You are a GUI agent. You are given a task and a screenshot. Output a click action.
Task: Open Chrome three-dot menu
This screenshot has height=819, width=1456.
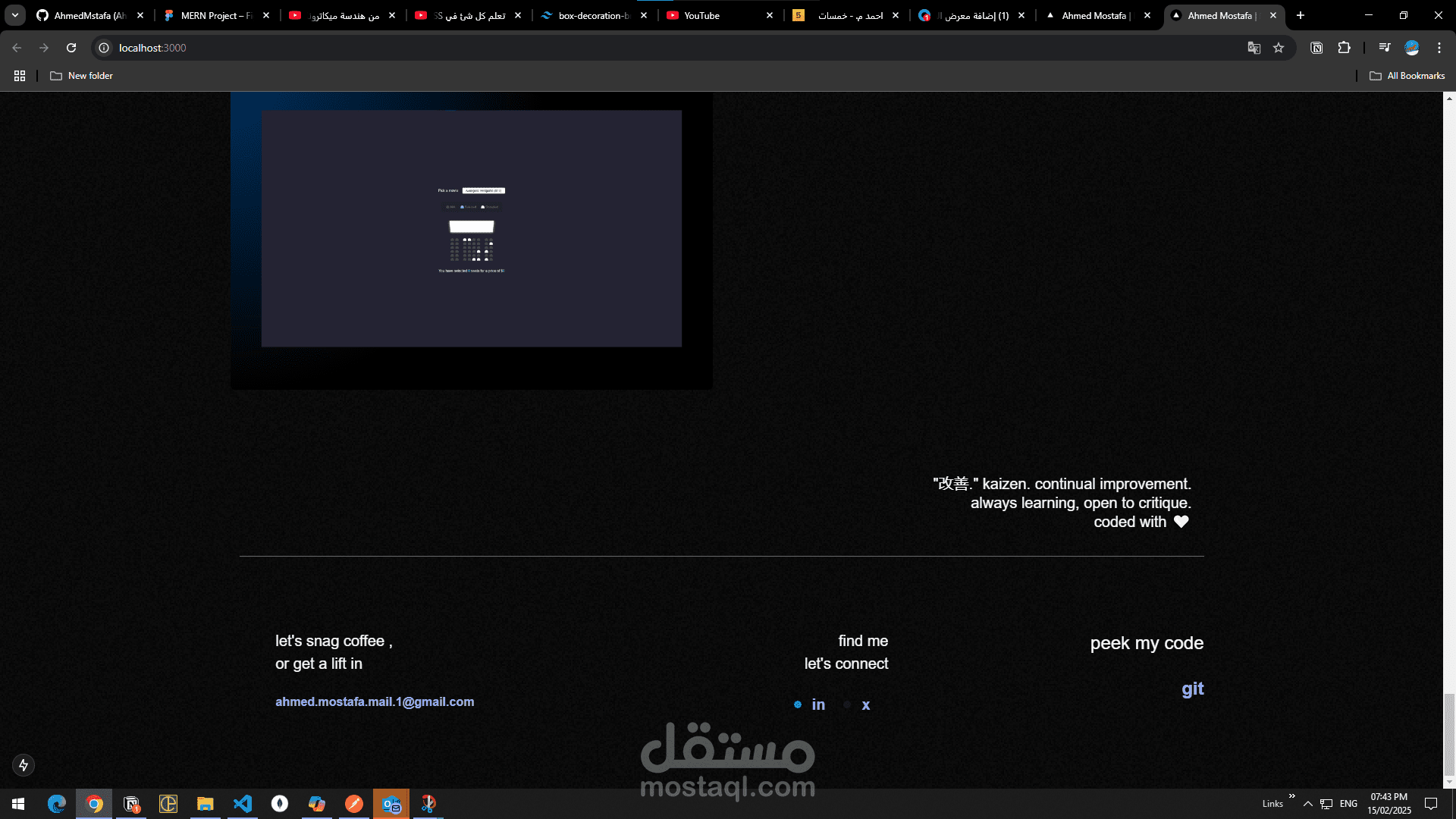pos(1439,48)
